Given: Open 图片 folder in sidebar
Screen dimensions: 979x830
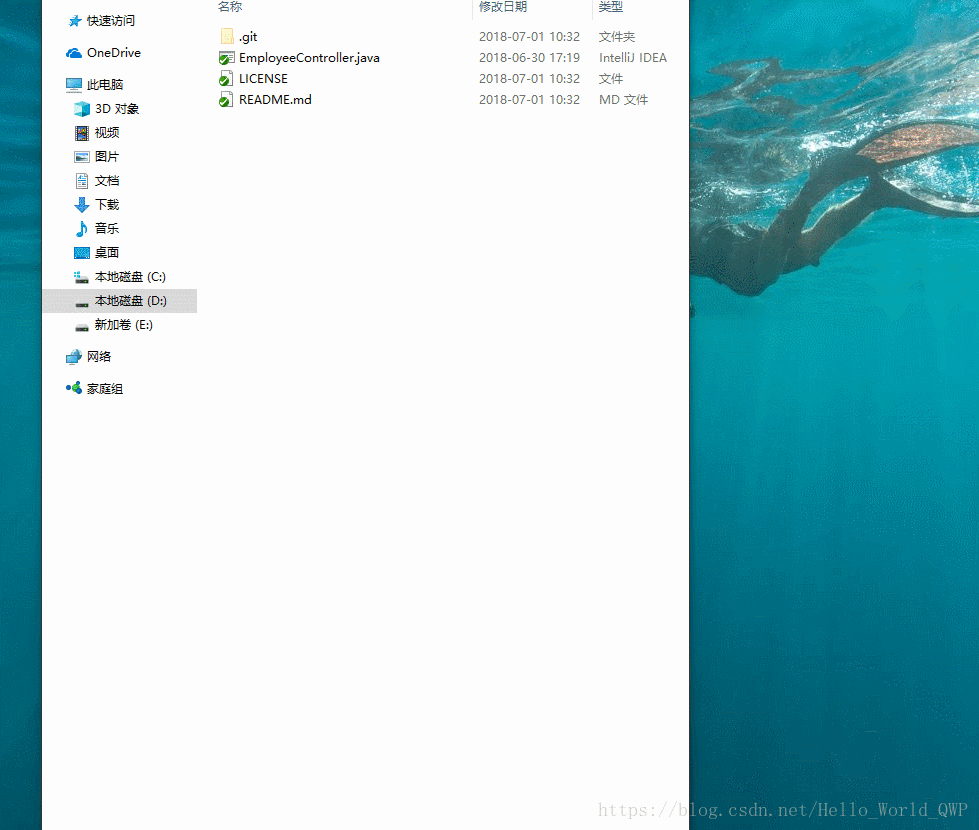Looking at the screenshot, I should [107, 157].
